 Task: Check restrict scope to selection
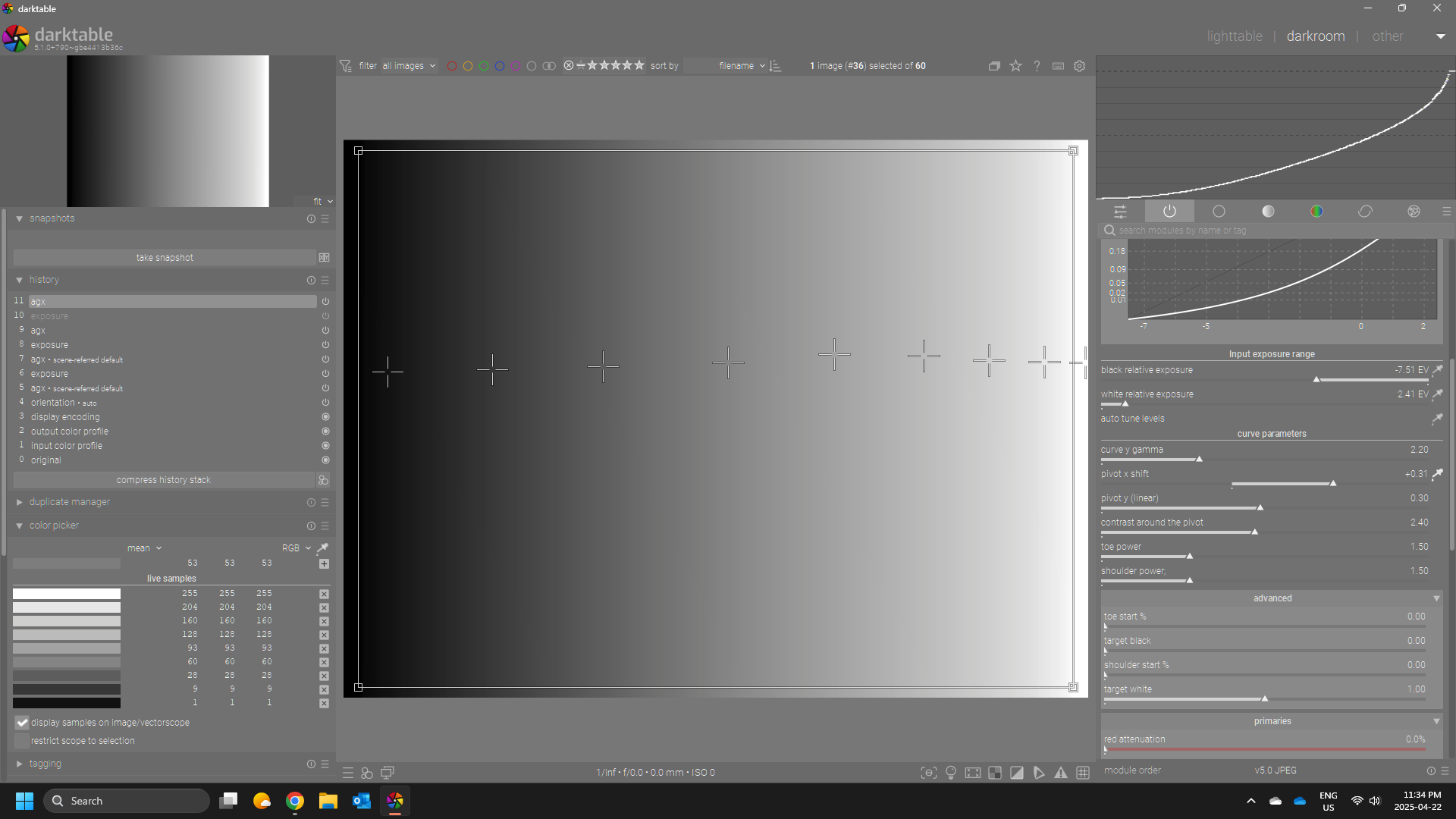click(22, 741)
